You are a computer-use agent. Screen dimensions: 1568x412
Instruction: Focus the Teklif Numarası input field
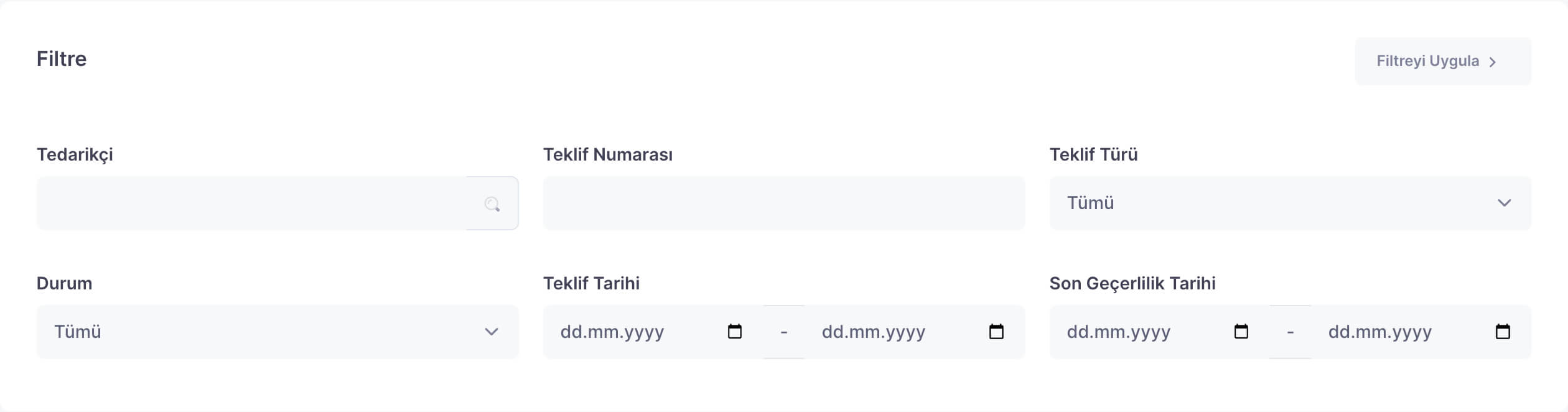click(x=783, y=204)
